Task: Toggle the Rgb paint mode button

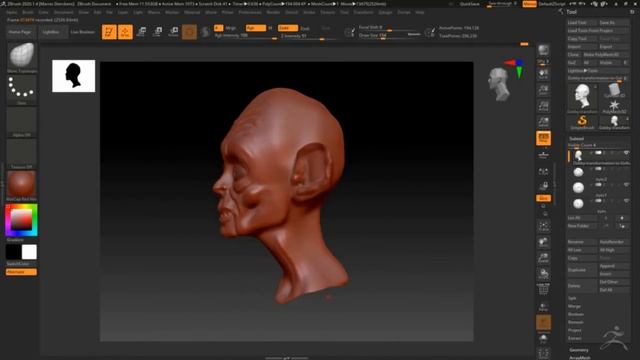Action: (256, 28)
